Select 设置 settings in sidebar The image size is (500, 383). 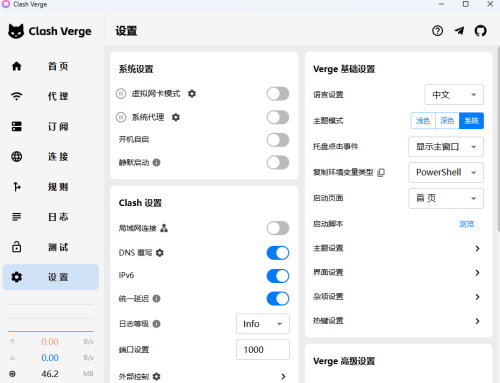51,277
